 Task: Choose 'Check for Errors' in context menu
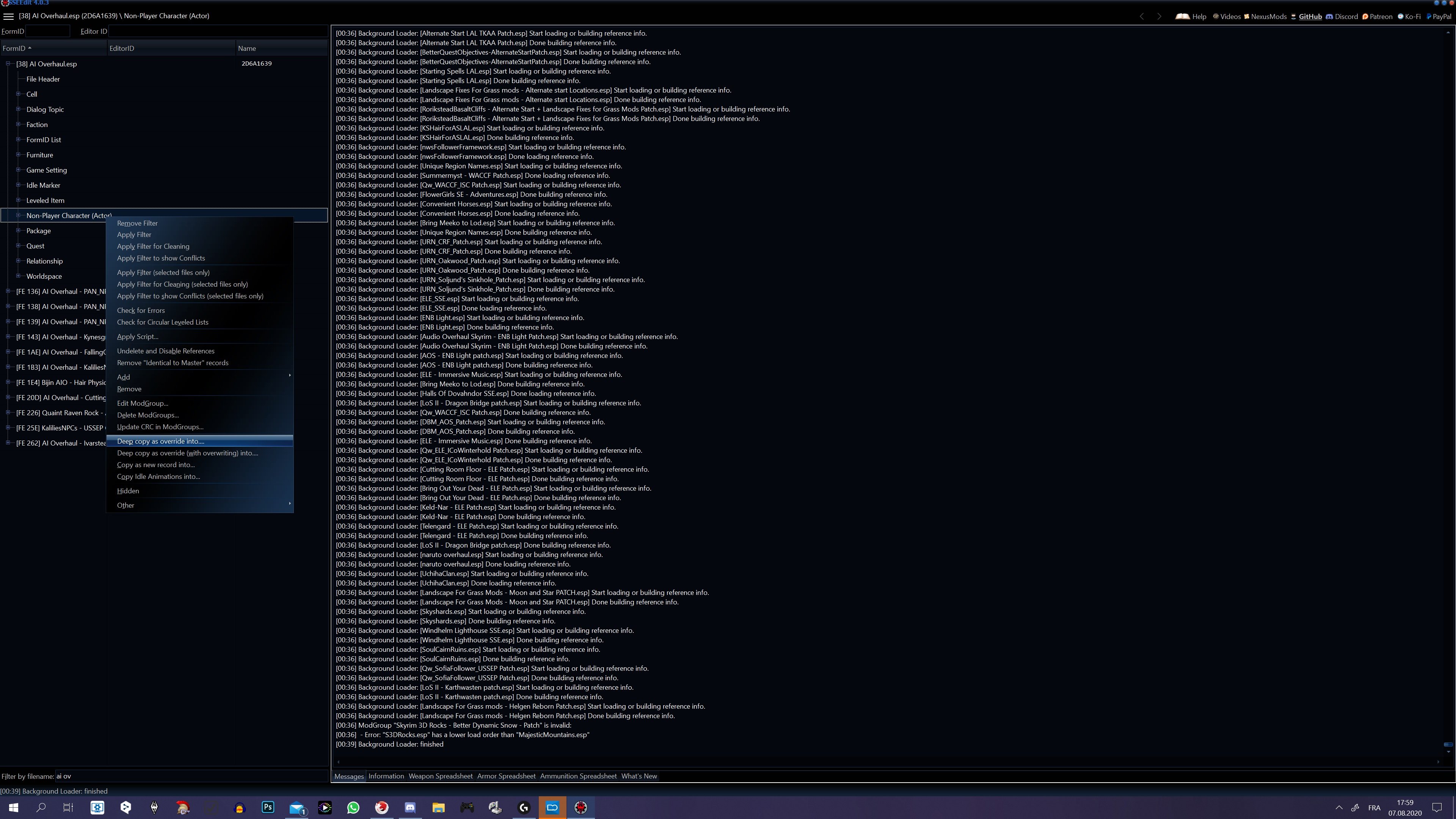tap(141, 310)
